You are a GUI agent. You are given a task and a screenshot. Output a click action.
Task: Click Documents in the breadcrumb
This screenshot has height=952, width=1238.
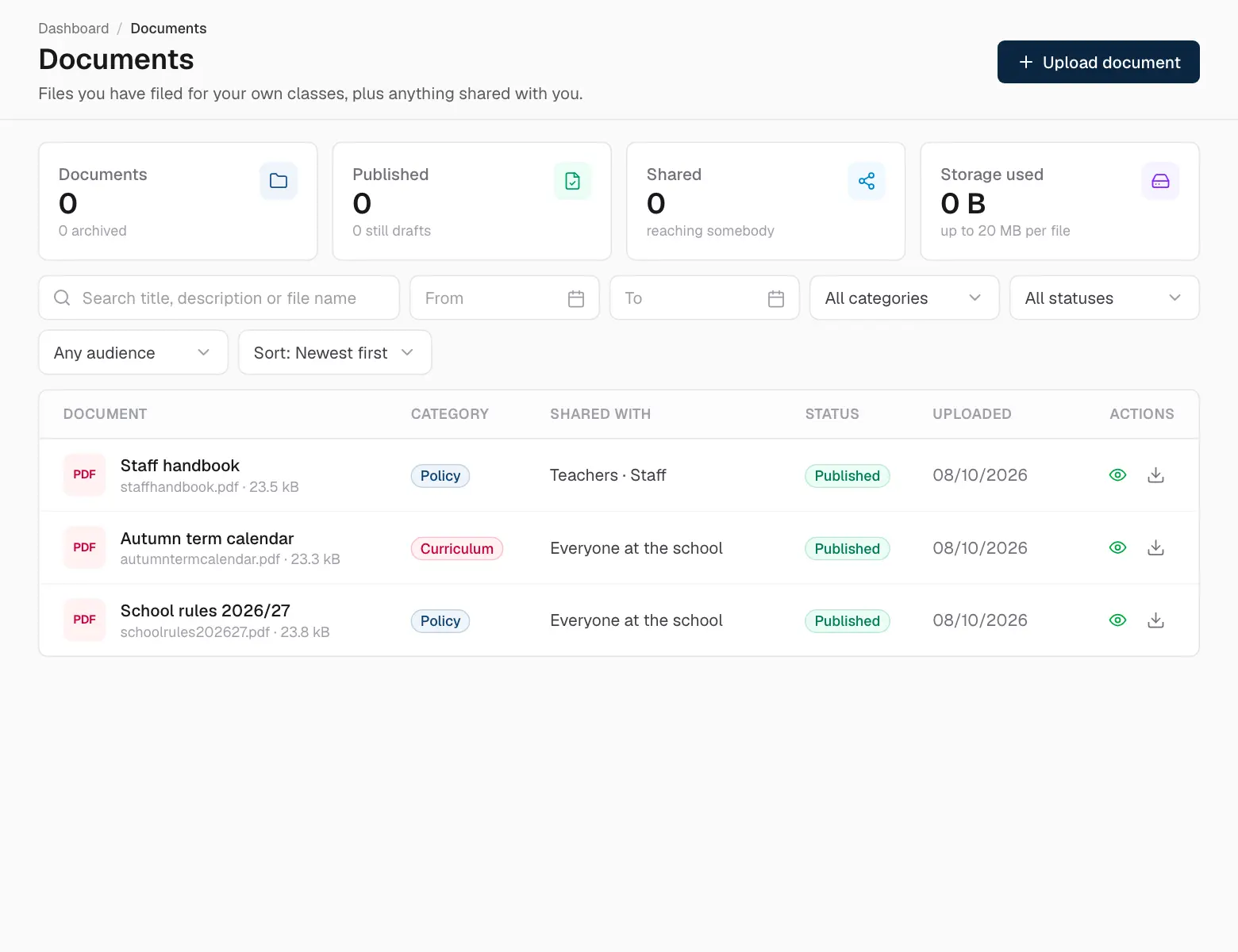(168, 29)
